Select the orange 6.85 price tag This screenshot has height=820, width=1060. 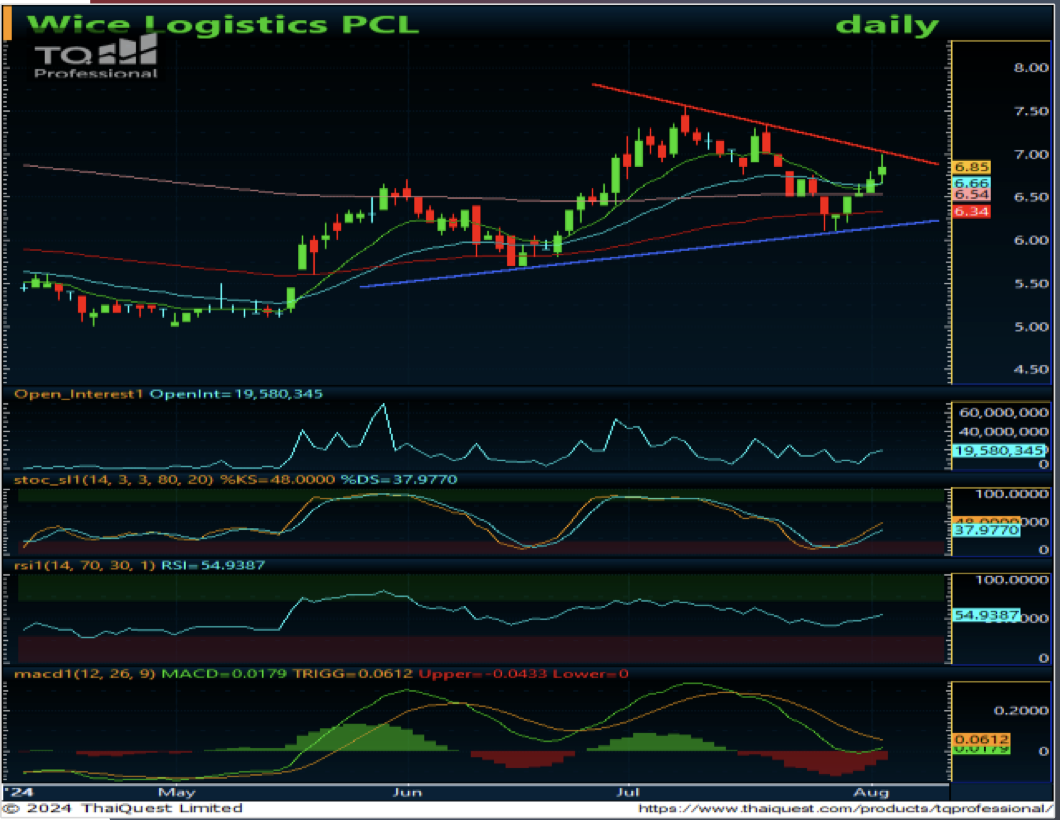click(971, 167)
